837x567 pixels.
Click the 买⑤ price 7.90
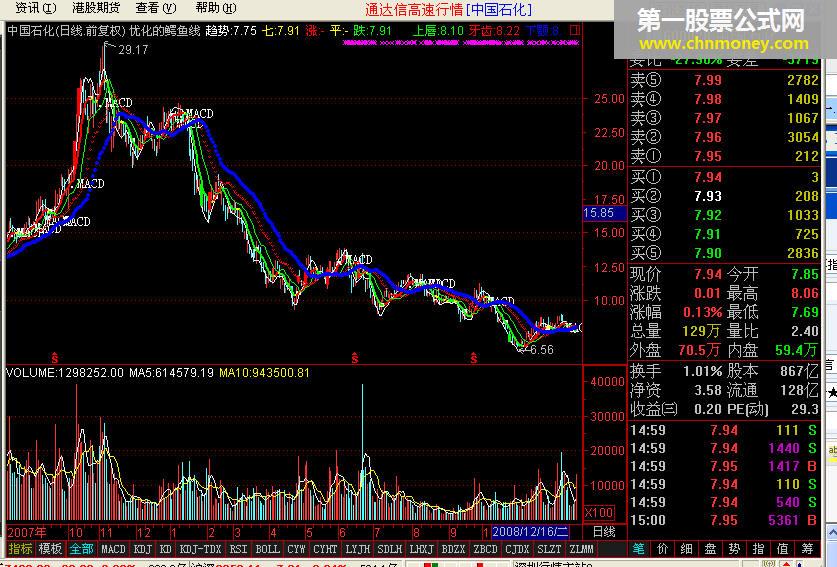click(x=708, y=253)
